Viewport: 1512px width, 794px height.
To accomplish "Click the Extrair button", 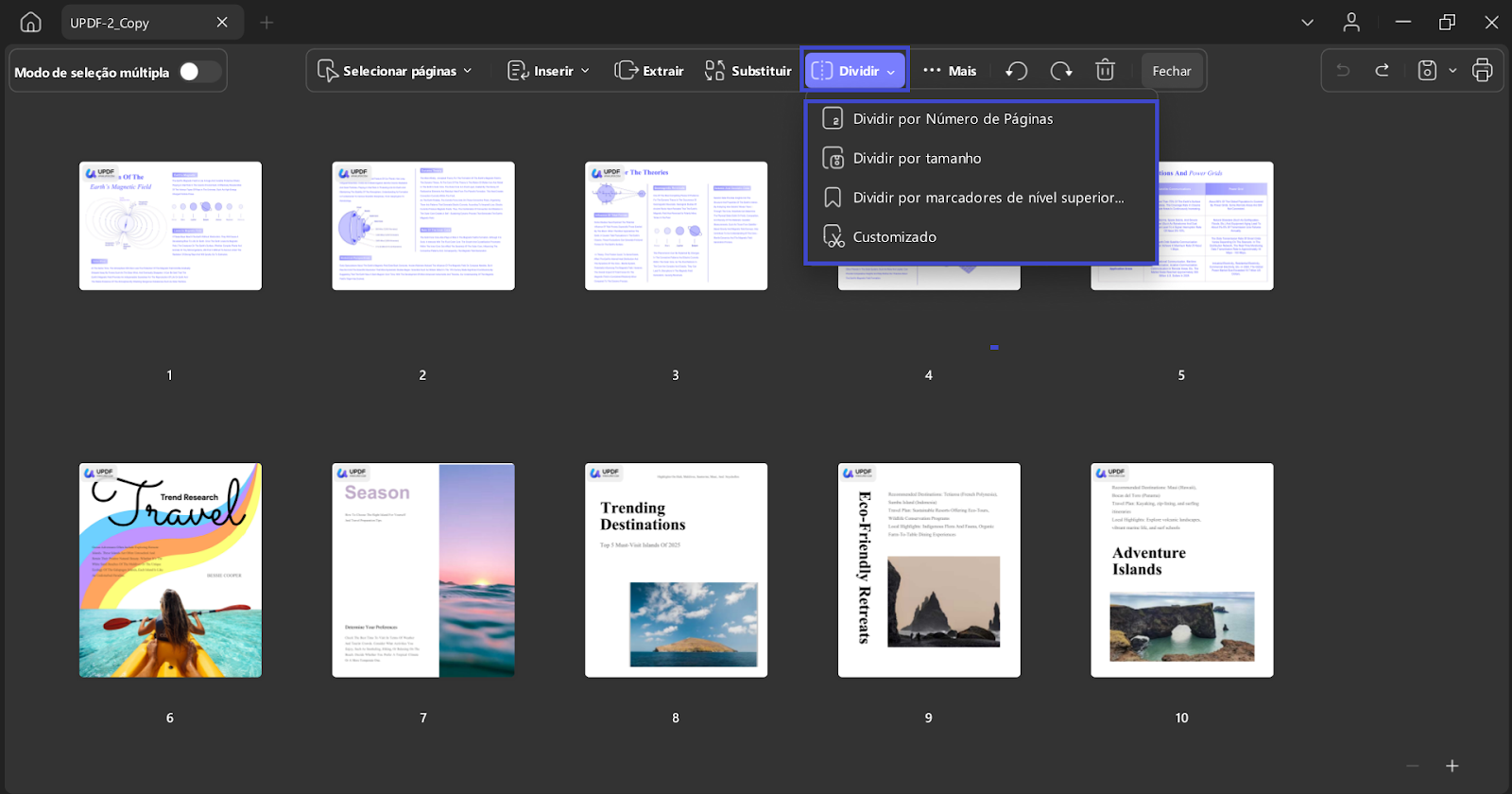I will (649, 71).
